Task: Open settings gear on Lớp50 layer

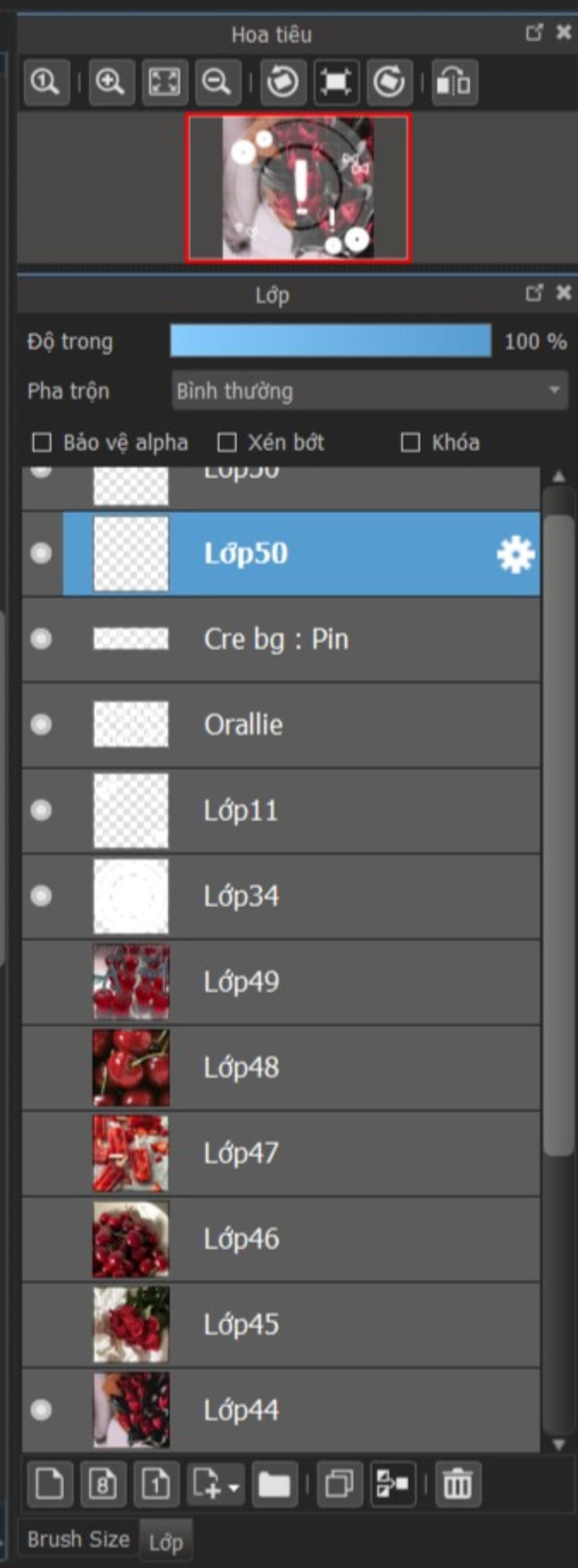Action: pyautogui.click(x=515, y=554)
